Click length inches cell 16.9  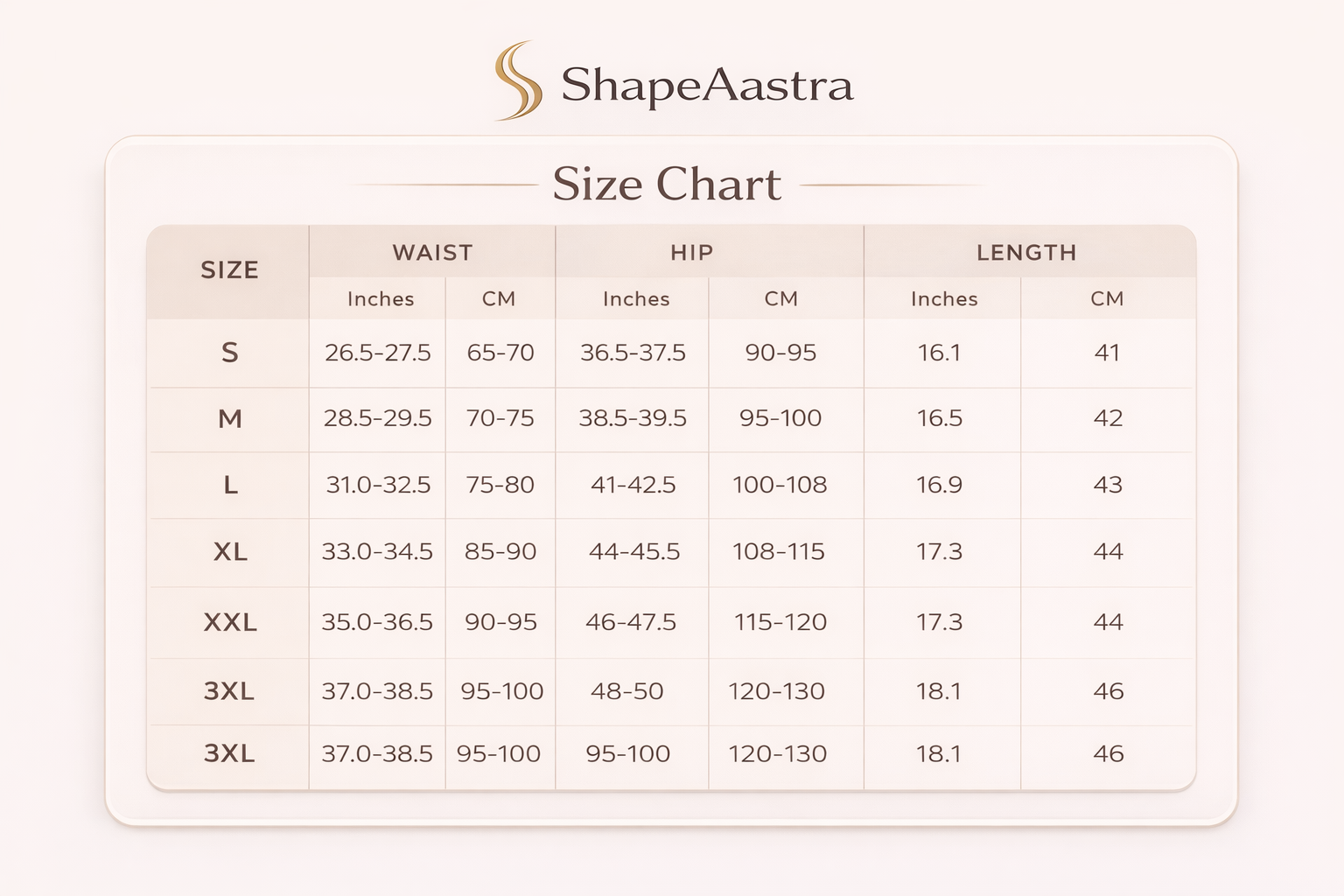click(x=939, y=485)
